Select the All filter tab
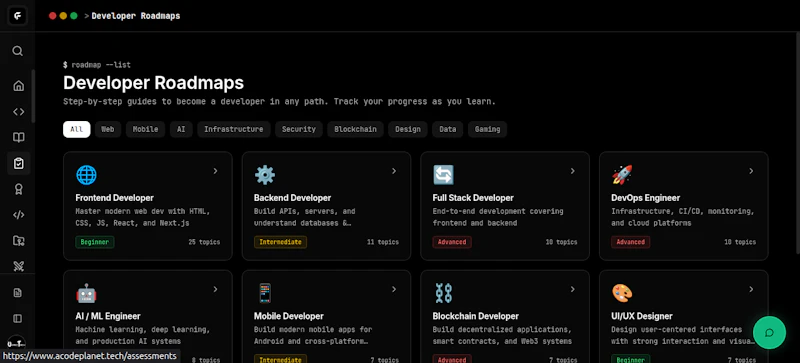 point(77,129)
